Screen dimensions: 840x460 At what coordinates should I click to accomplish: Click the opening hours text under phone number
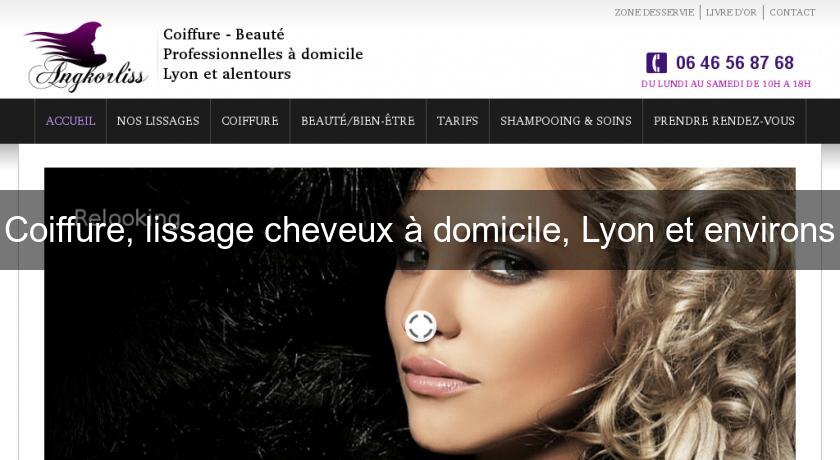point(726,84)
